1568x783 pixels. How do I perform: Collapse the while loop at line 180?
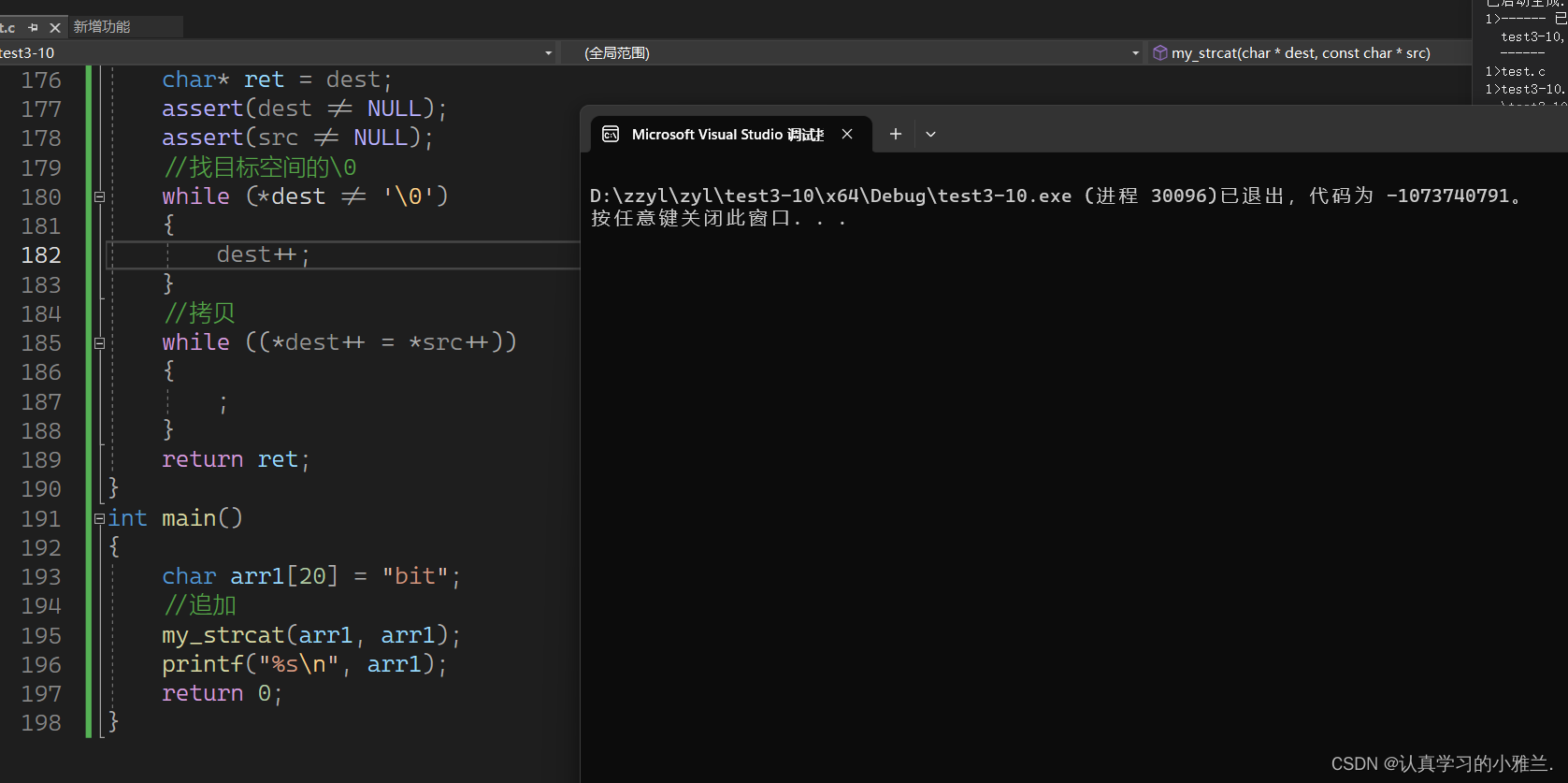(x=99, y=196)
